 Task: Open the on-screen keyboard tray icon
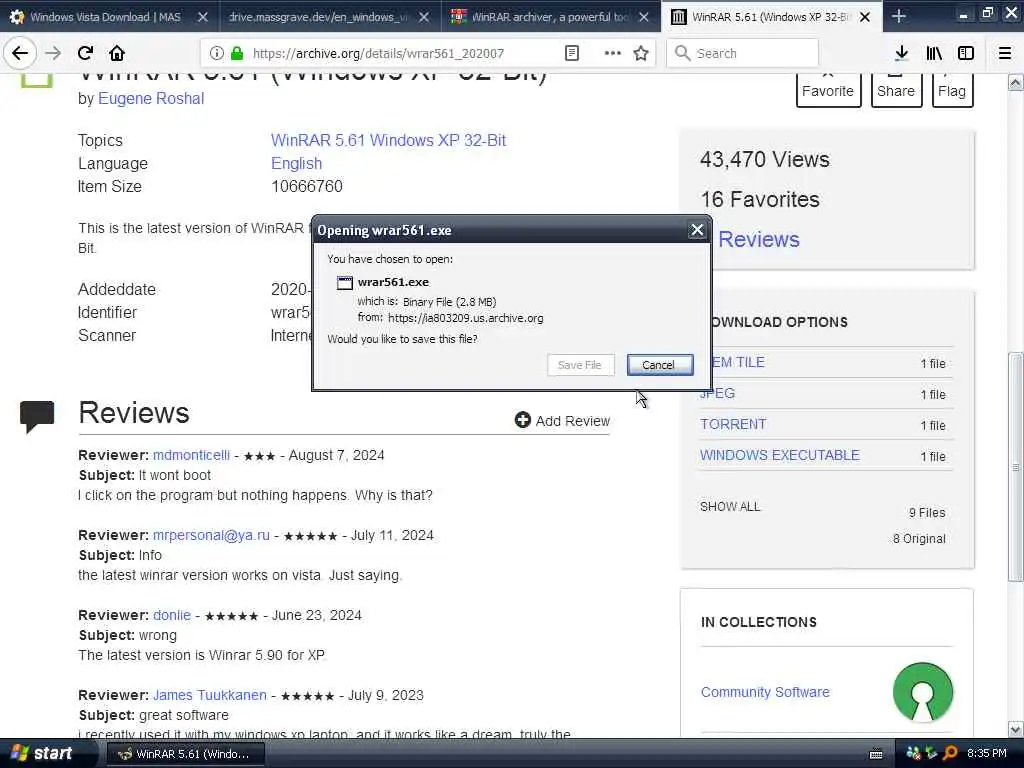pos(876,754)
